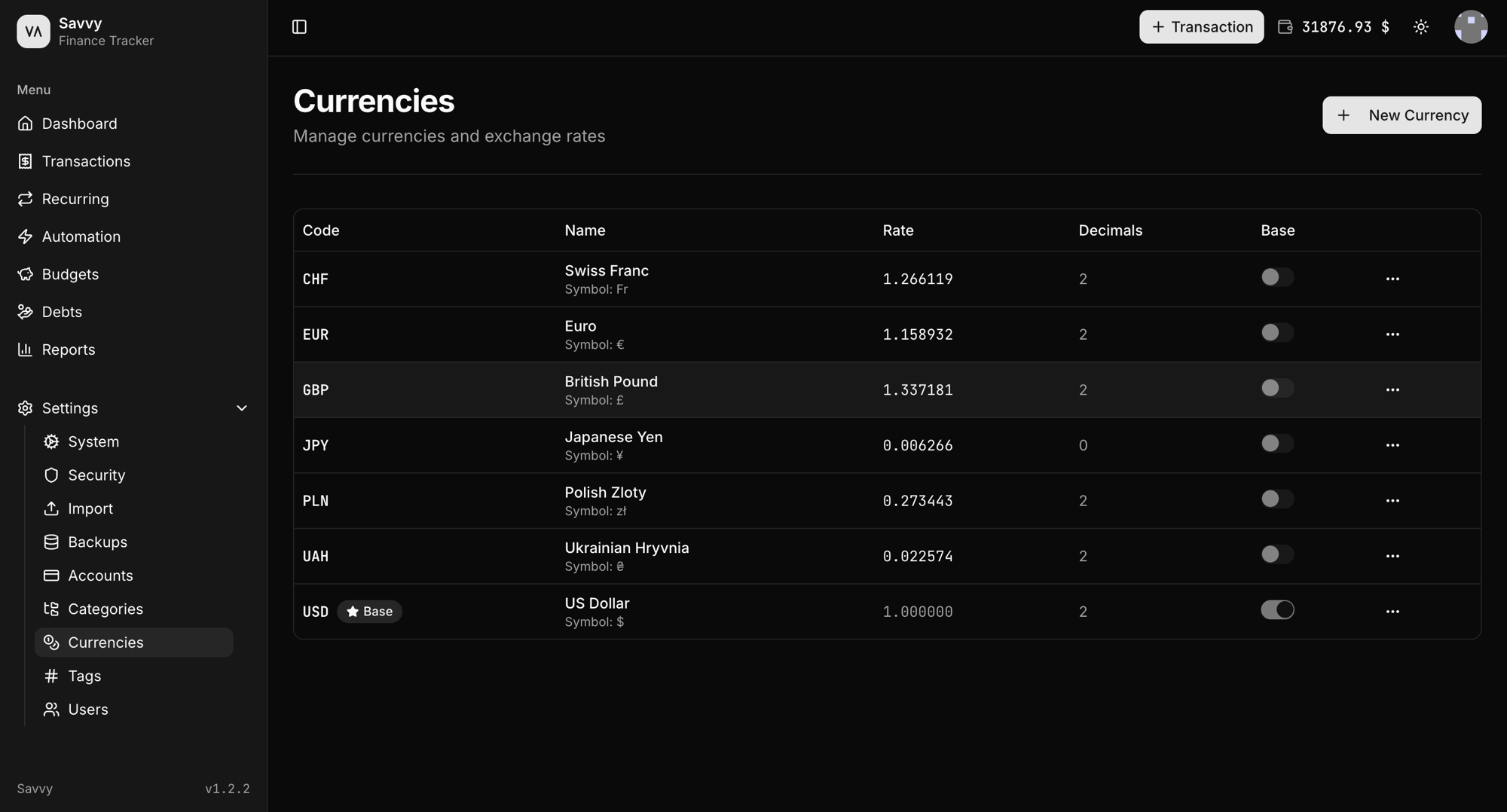Screen dimensions: 1507x812
Task: Click the Recurring arrows icon
Action: pyautogui.click(x=26, y=199)
